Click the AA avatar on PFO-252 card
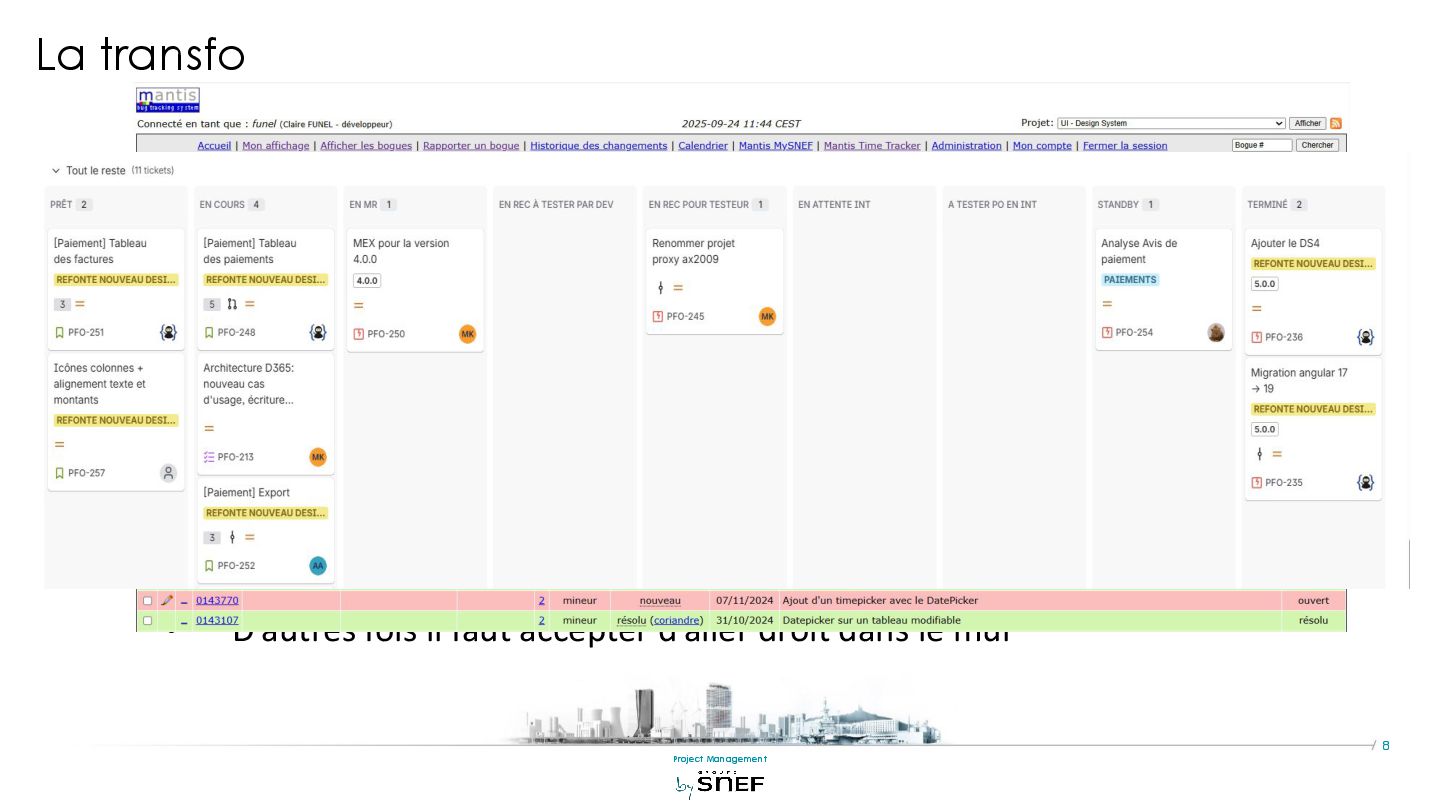The width and height of the screenshot is (1440, 810). coord(318,565)
